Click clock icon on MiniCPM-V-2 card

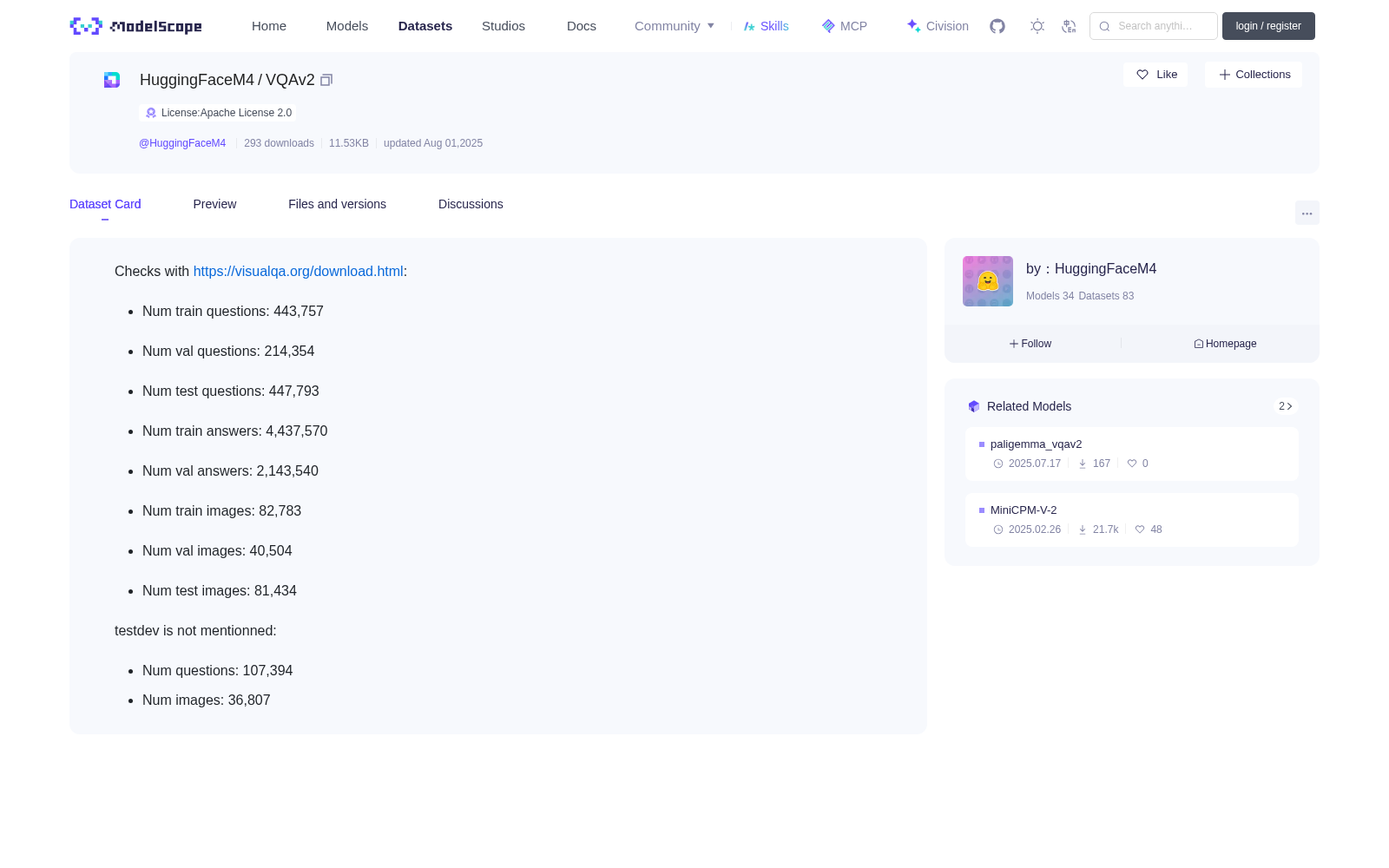(x=998, y=529)
